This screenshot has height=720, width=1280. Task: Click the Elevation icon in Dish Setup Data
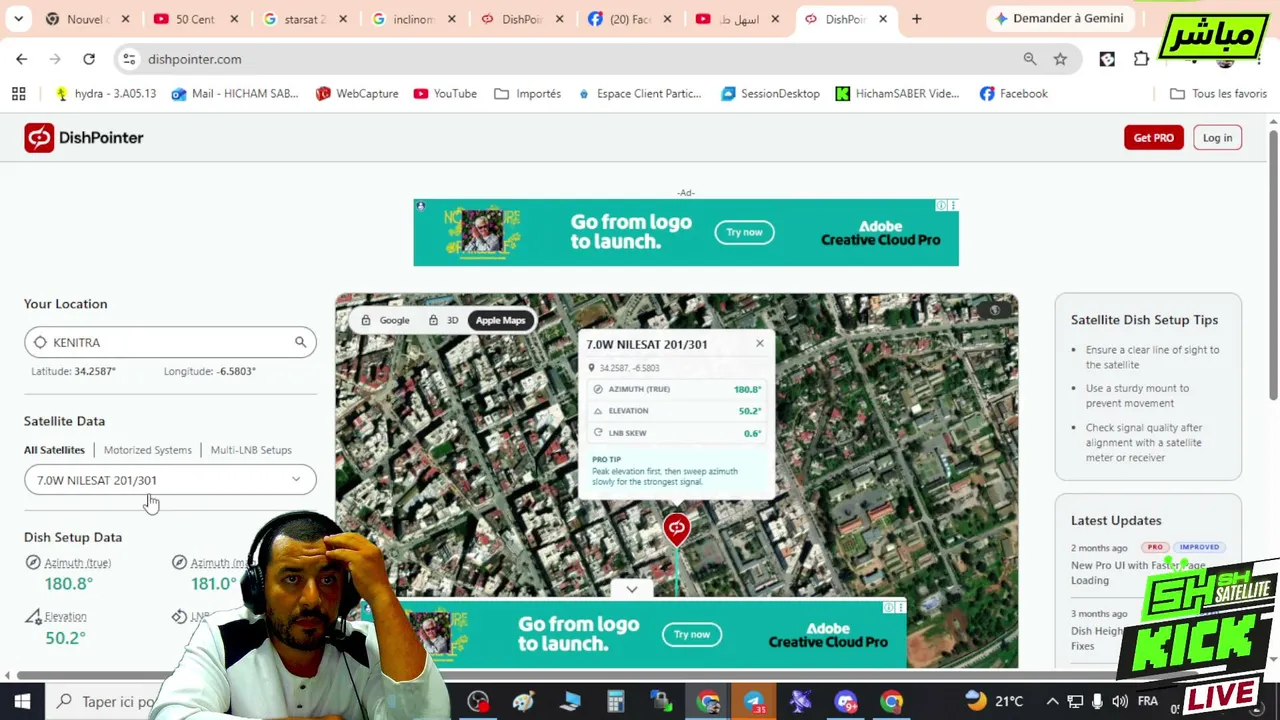tap(33, 617)
